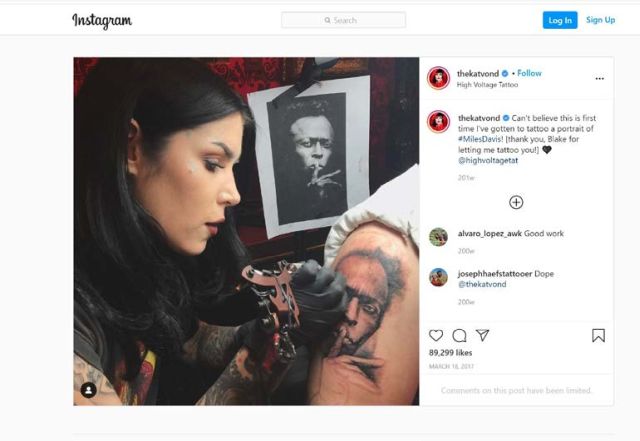Open the Sign Up link
Viewport: 640px width, 441px height.
tap(600, 20)
